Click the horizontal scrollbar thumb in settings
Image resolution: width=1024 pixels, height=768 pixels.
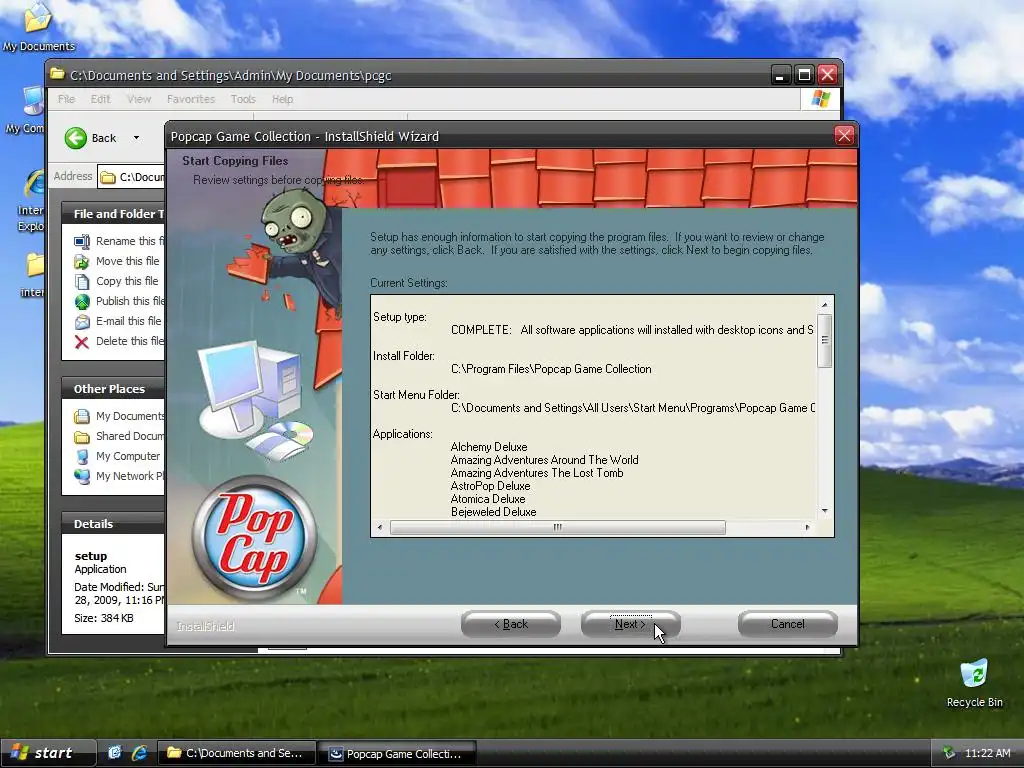coord(558,527)
